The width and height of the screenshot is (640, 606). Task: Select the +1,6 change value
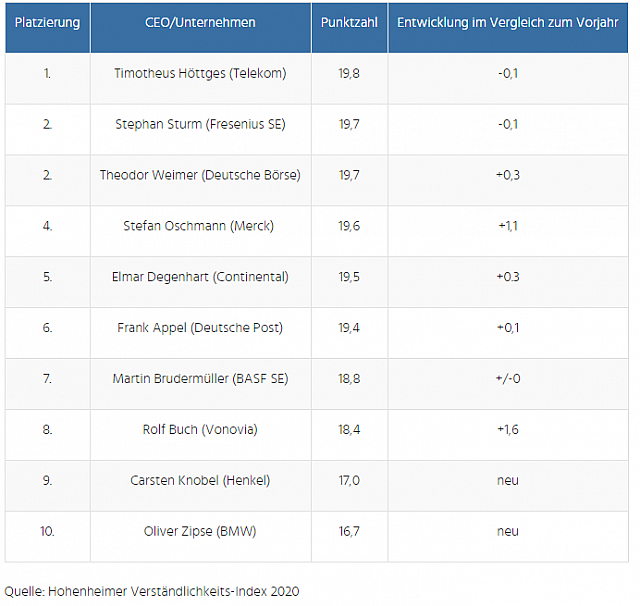[x=508, y=430]
